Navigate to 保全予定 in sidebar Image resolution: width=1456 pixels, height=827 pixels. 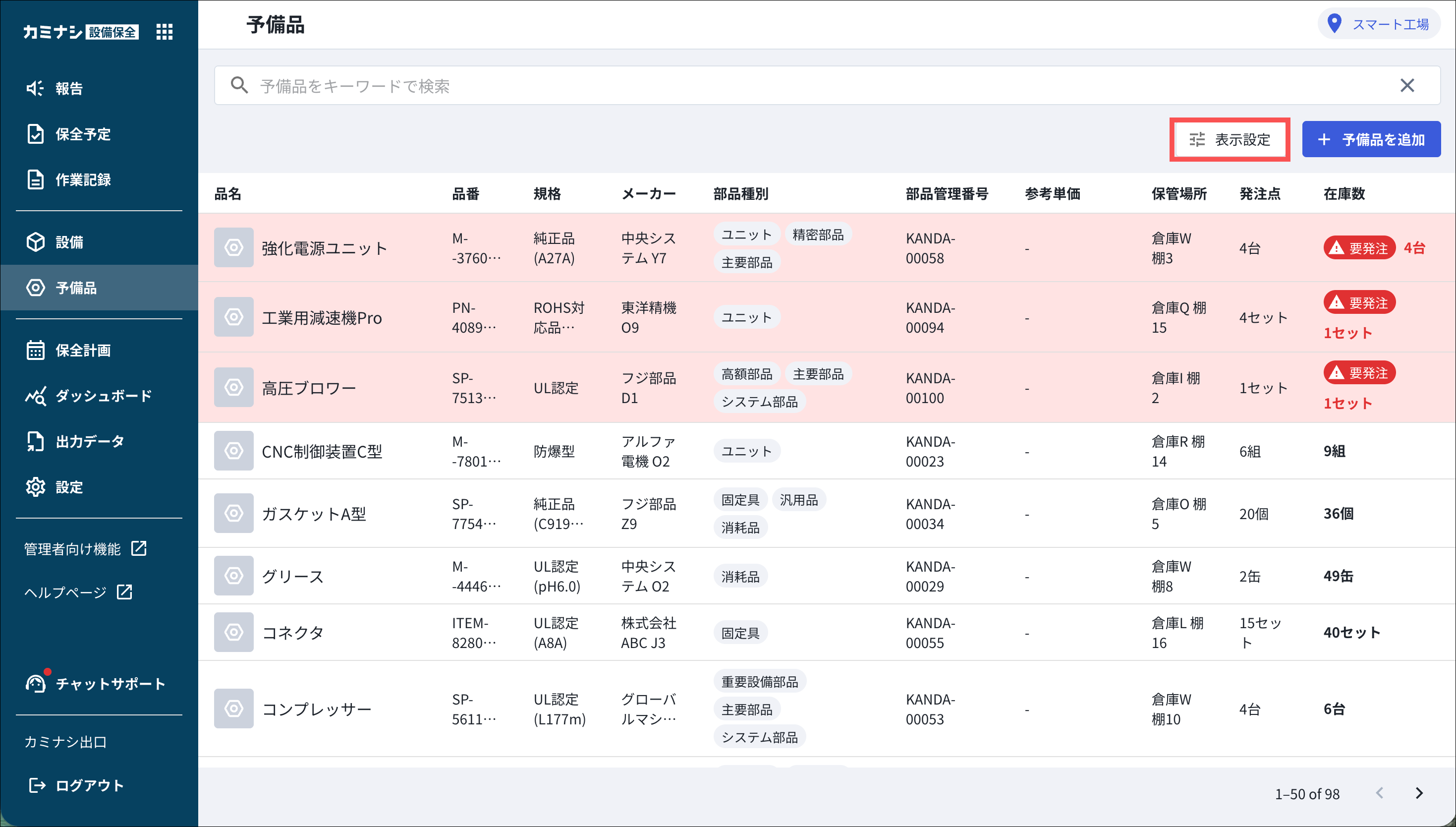click(83, 134)
